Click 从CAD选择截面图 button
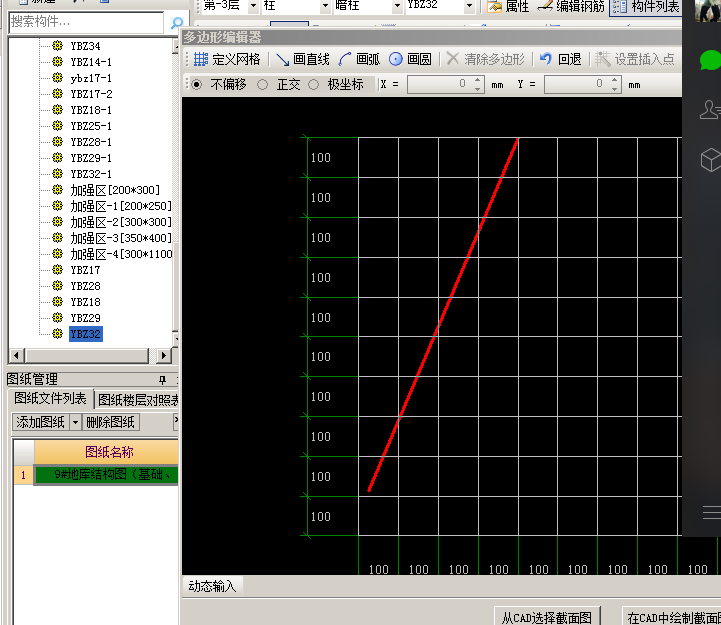721x625 pixels. coord(547,617)
